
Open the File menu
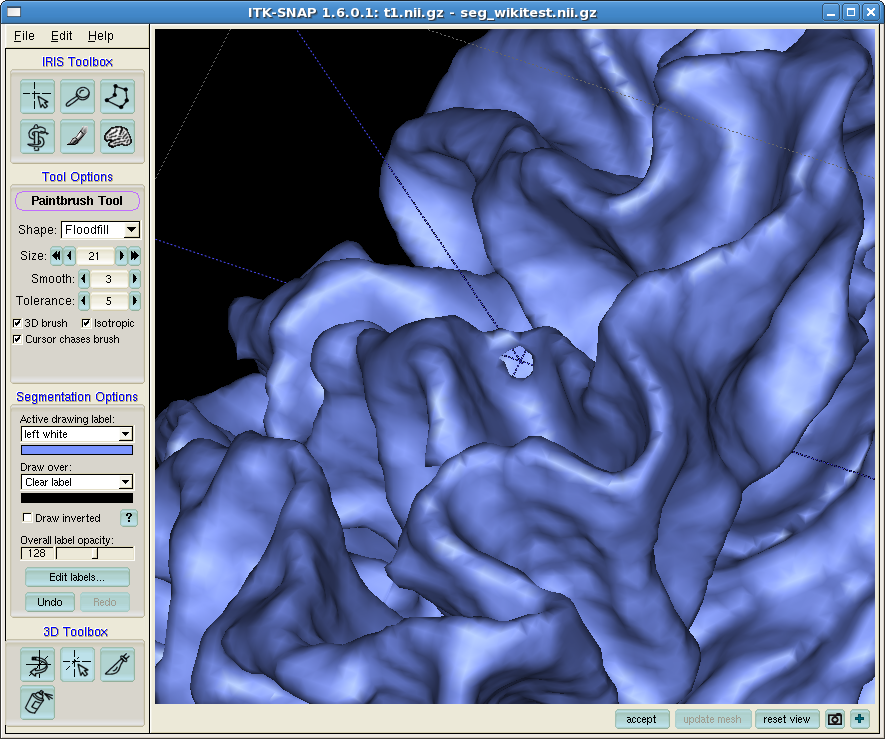pos(24,36)
